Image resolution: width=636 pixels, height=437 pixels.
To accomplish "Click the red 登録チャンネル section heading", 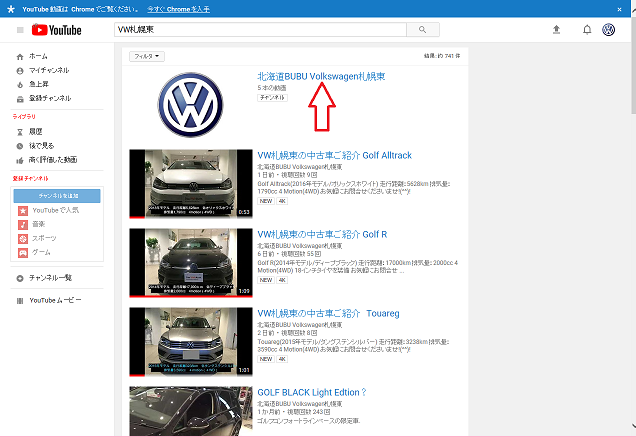I will click(30, 178).
